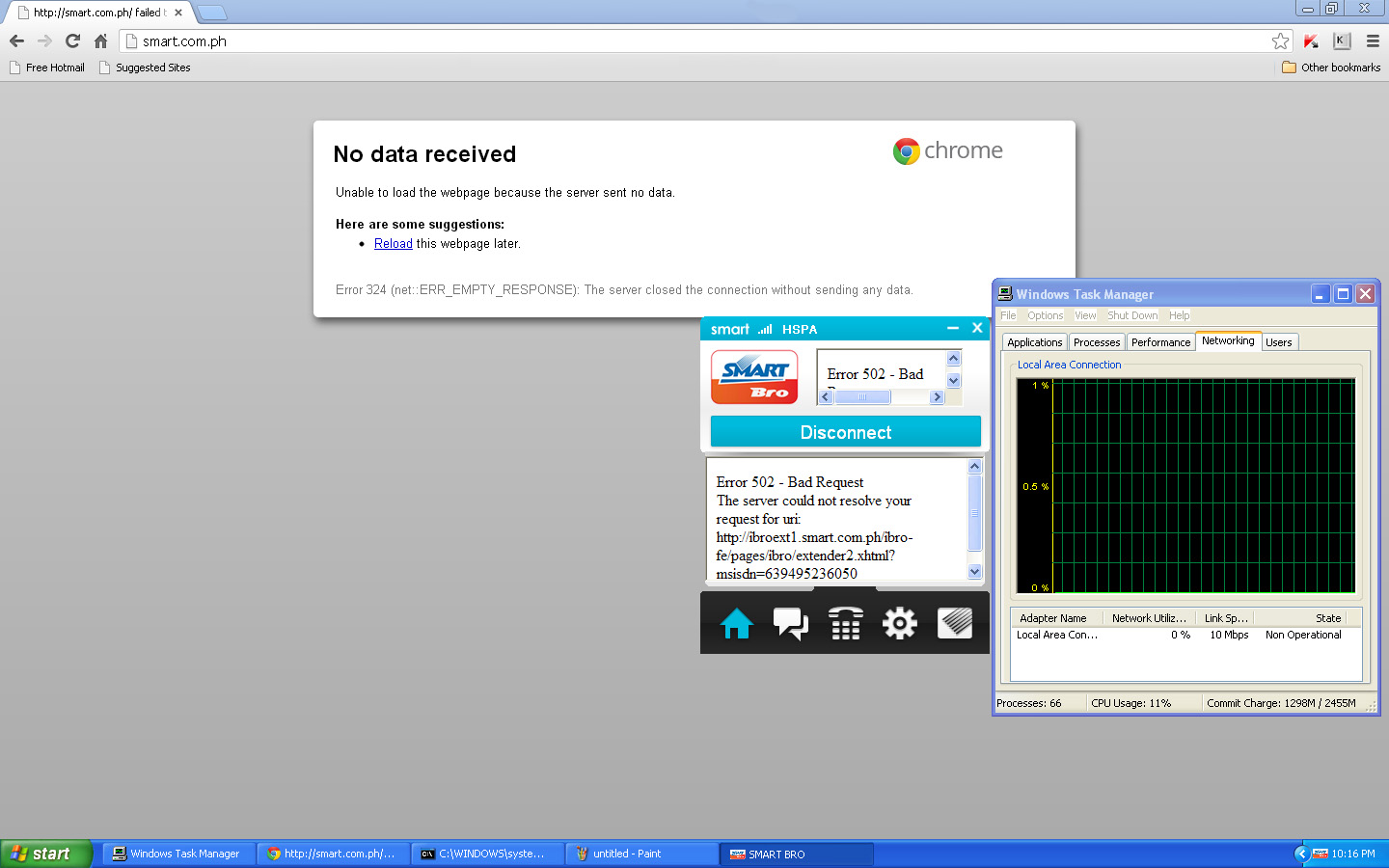The height and width of the screenshot is (868, 1389).
Task: Switch to the Applications tab
Action: (x=1034, y=342)
